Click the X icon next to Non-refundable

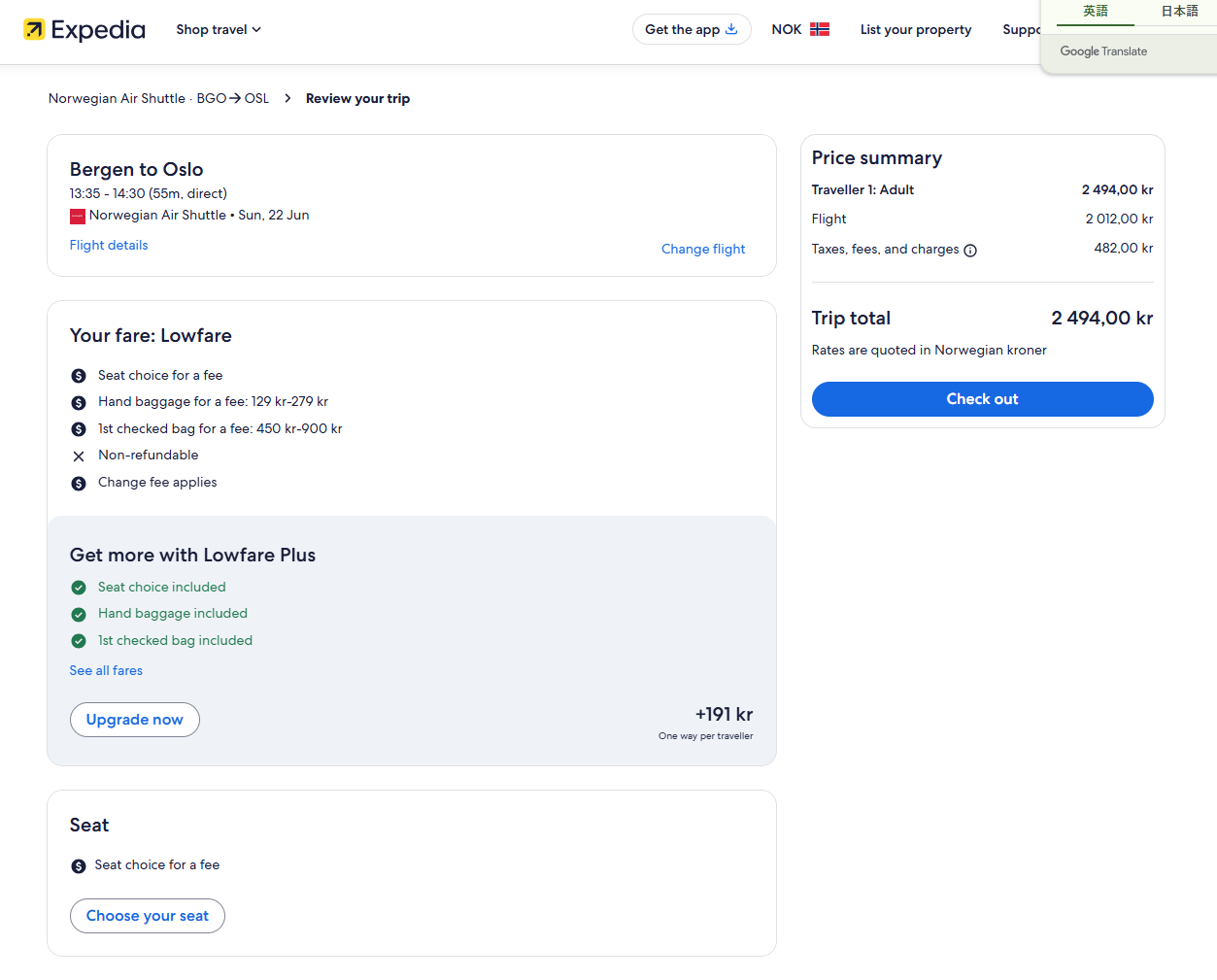79,456
